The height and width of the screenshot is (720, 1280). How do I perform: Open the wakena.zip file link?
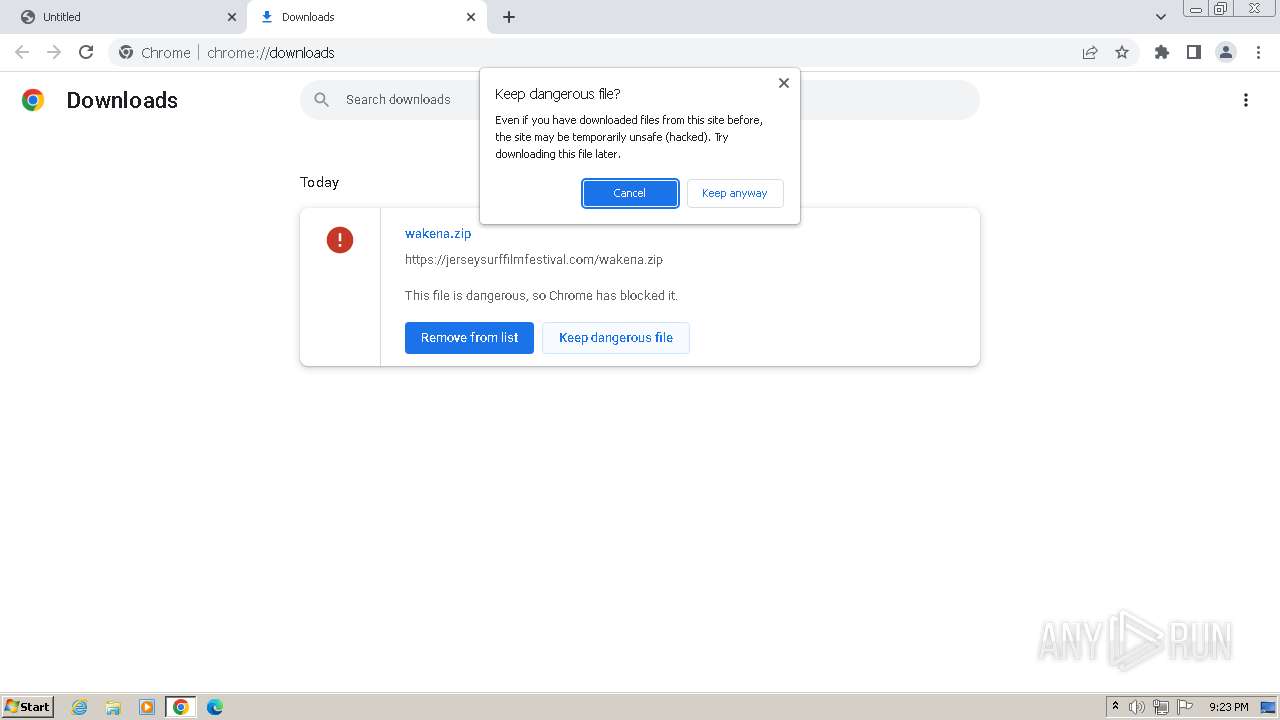pyautogui.click(x=438, y=233)
